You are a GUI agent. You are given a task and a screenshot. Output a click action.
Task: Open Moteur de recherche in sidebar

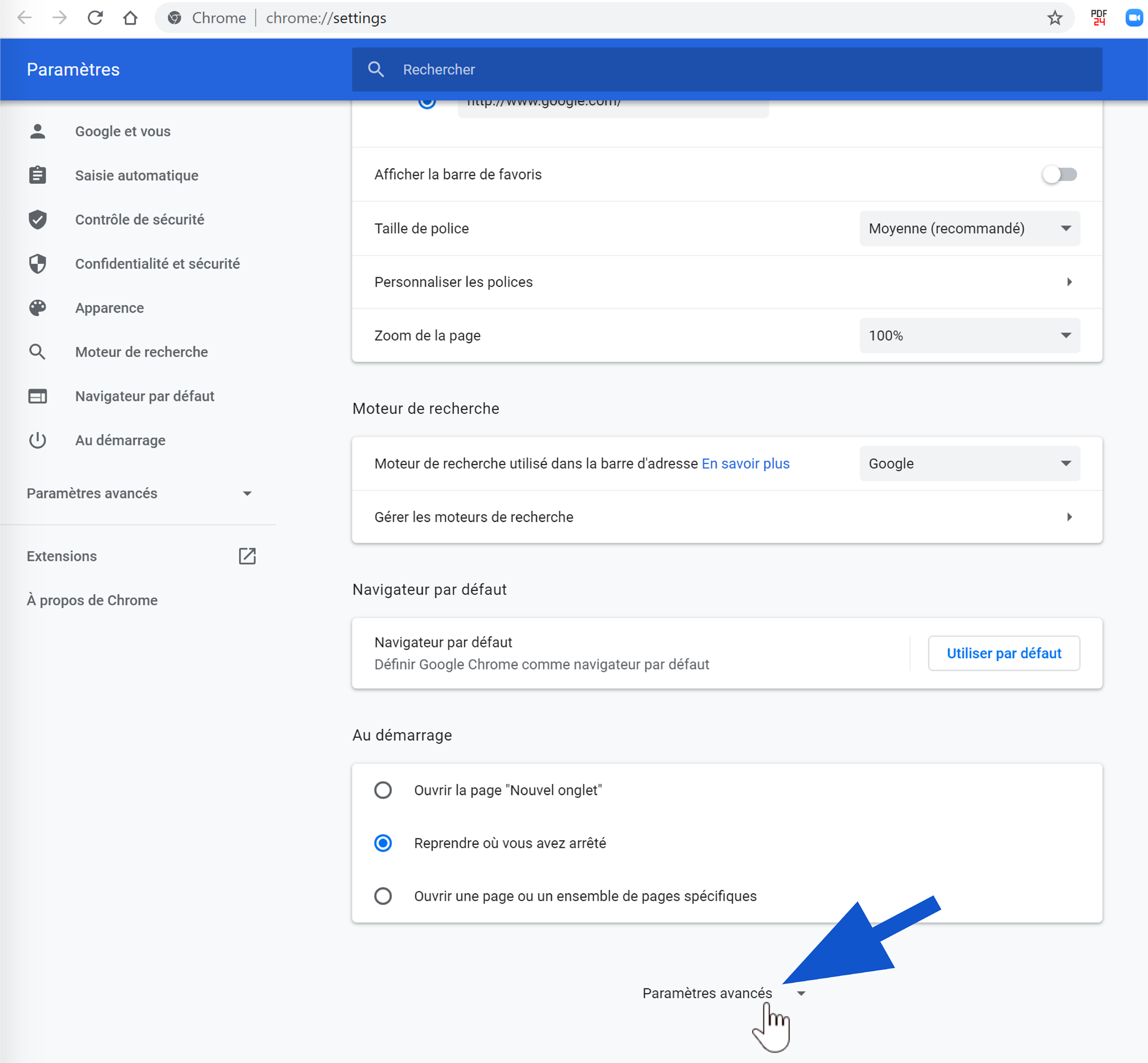[x=141, y=352]
